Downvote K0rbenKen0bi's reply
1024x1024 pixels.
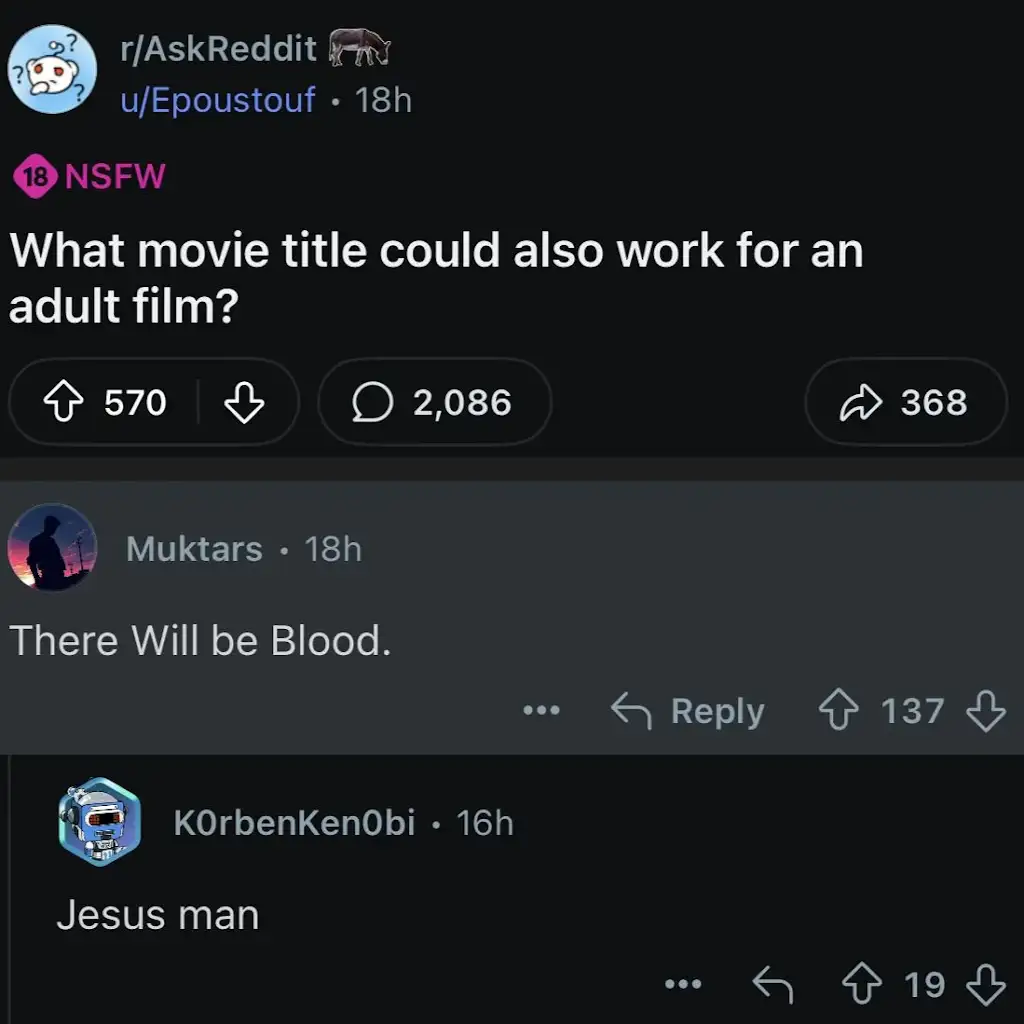986,985
